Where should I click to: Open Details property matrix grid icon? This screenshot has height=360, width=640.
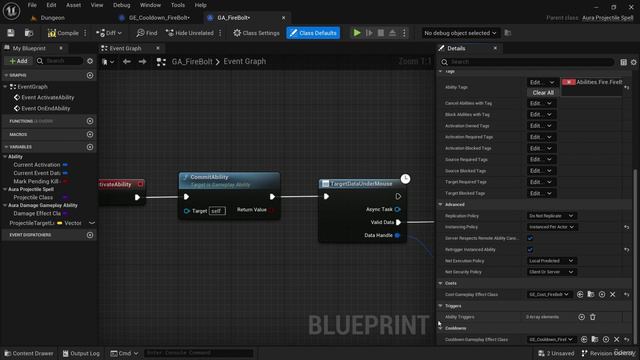623,62
